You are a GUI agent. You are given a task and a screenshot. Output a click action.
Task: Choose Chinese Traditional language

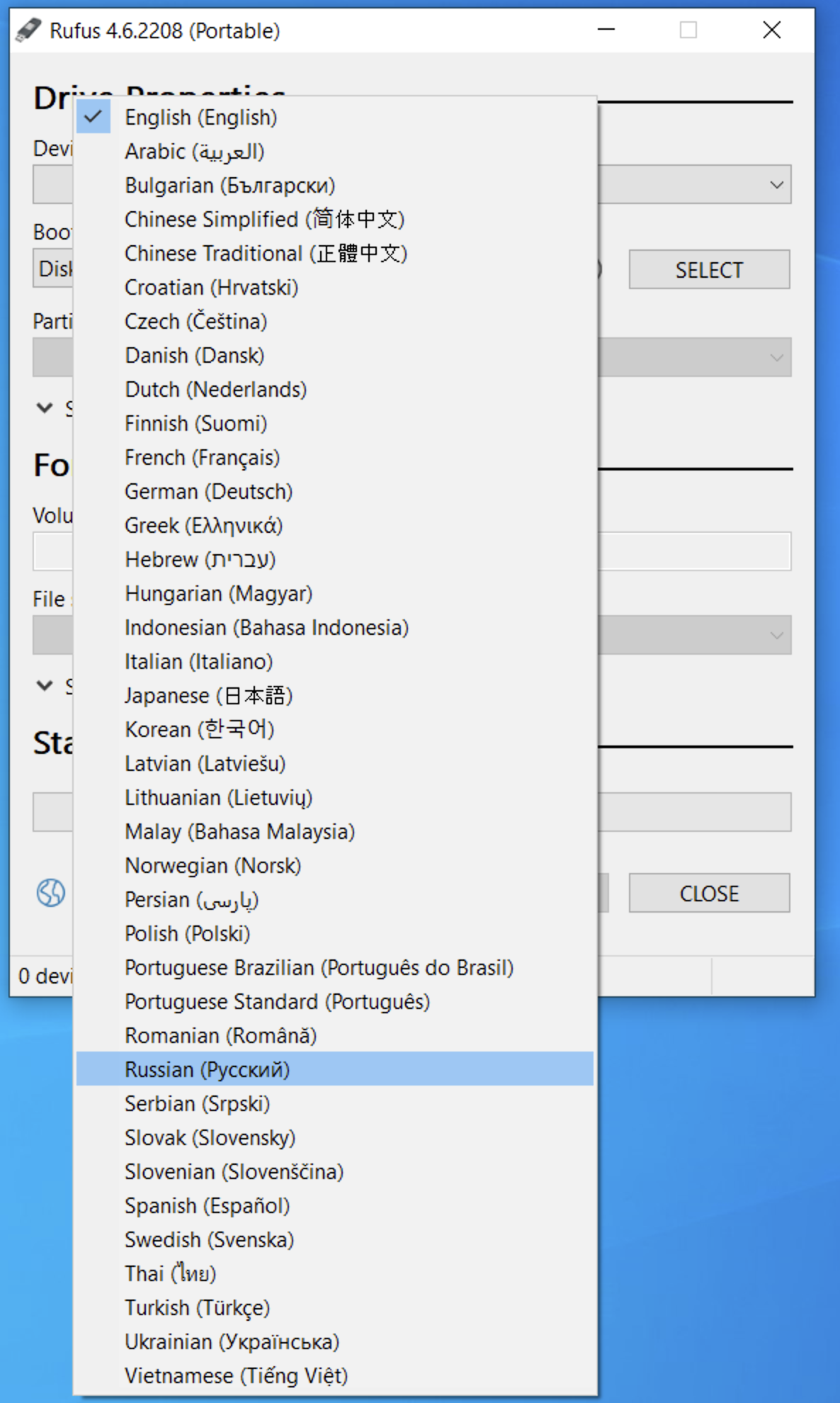(x=335, y=254)
